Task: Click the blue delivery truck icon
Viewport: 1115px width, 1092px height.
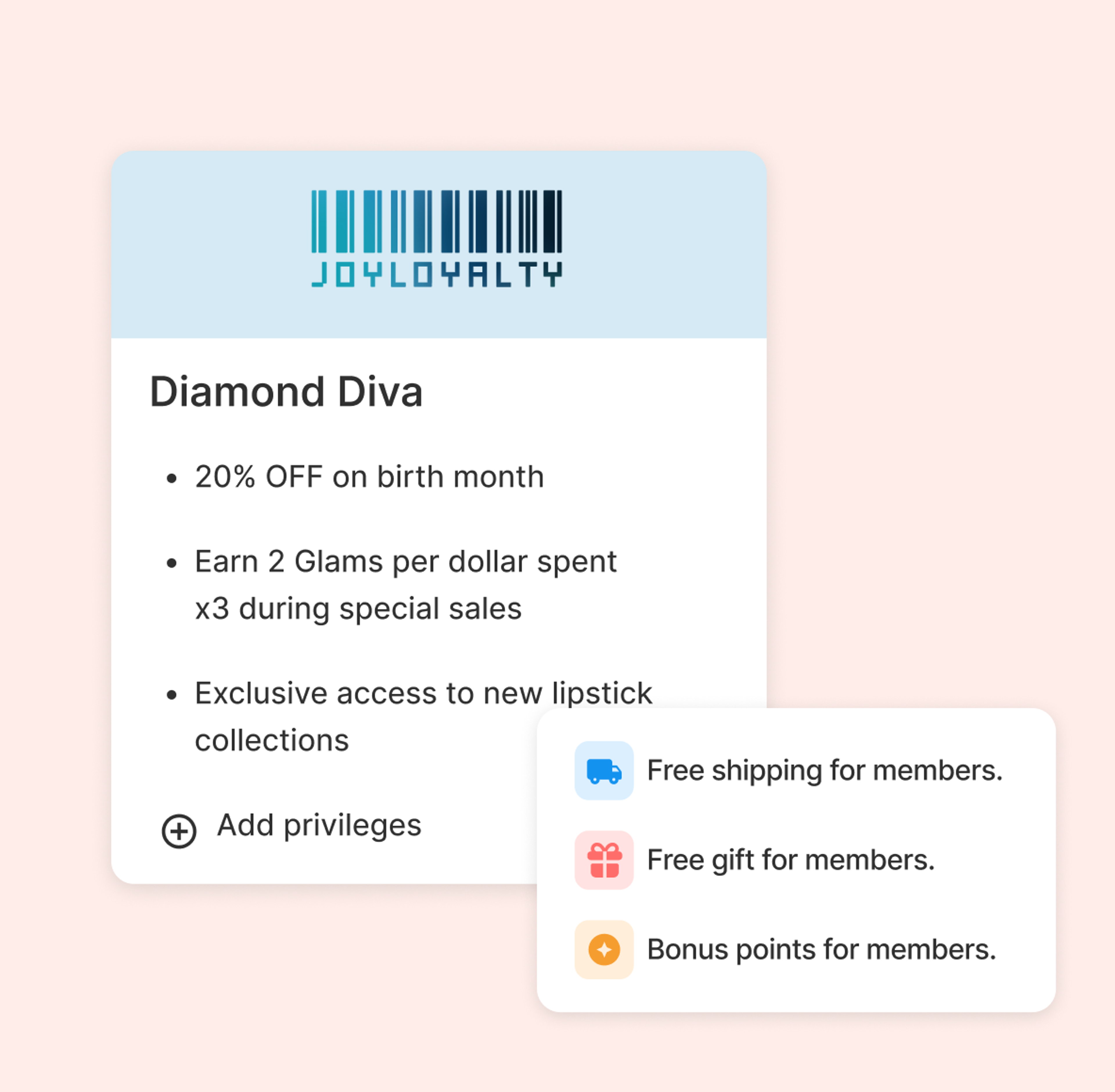Action: pyautogui.click(x=604, y=770)
